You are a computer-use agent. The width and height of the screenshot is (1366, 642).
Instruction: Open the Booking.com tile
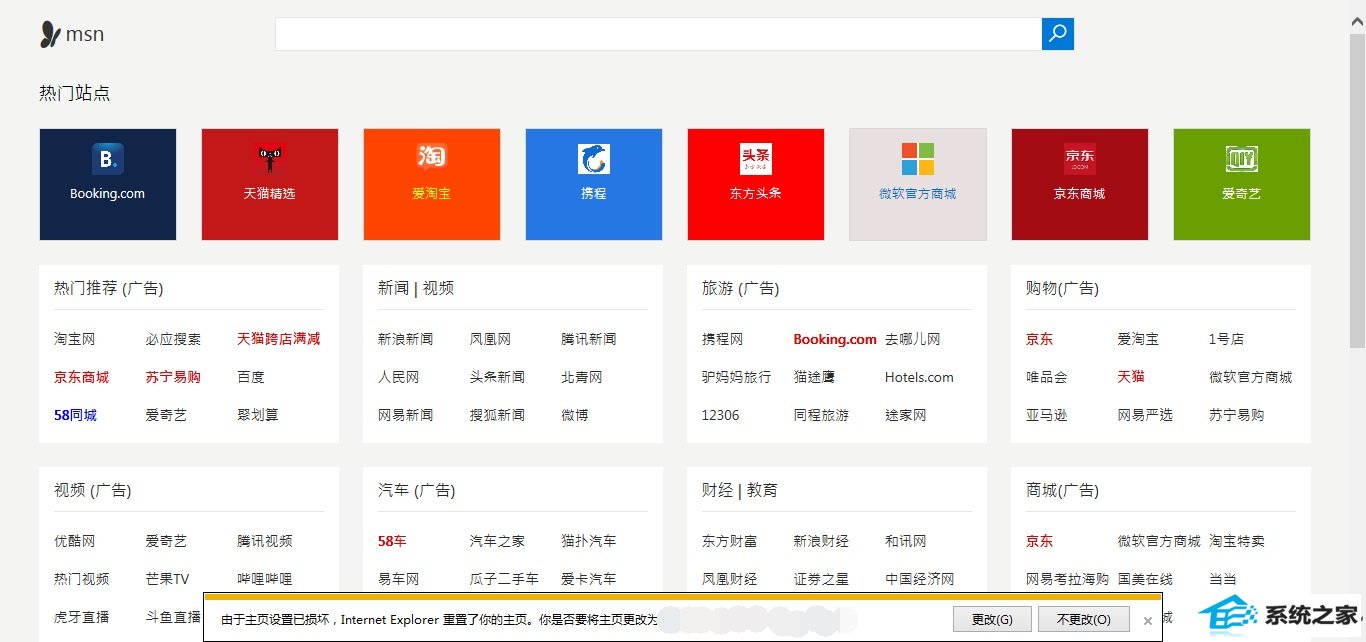click(108, 184)
